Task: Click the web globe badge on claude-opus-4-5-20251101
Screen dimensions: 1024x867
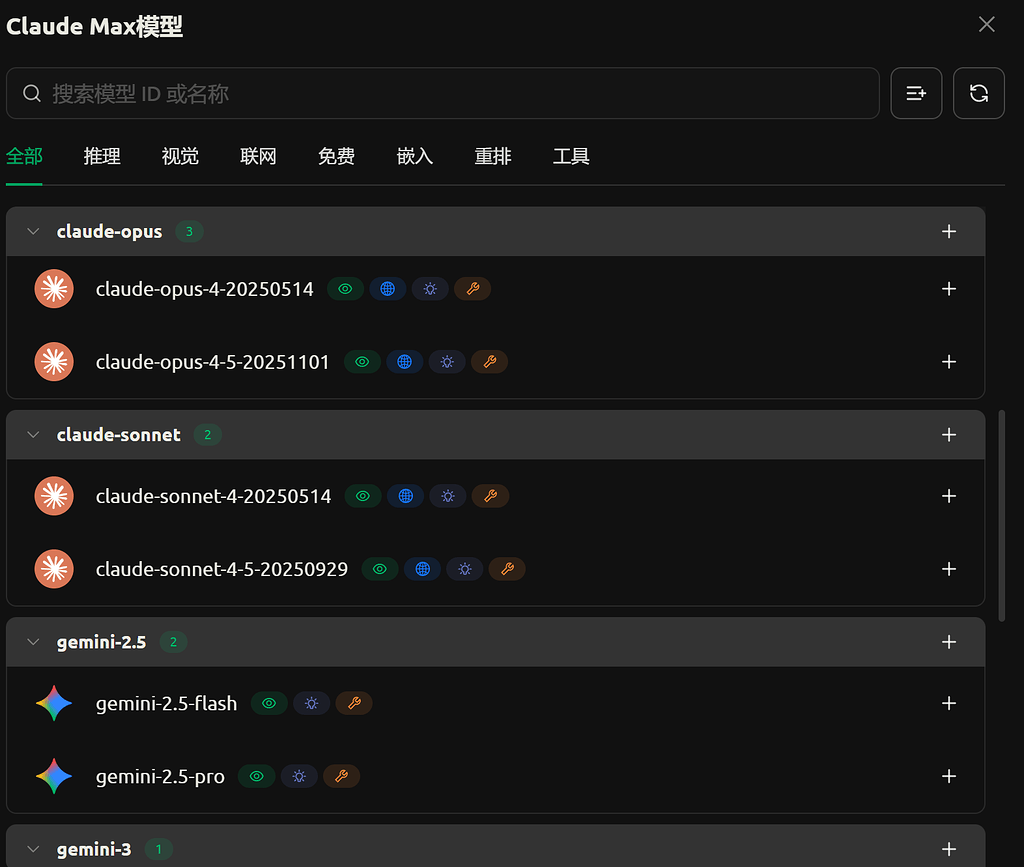Action: pos(405,362)
